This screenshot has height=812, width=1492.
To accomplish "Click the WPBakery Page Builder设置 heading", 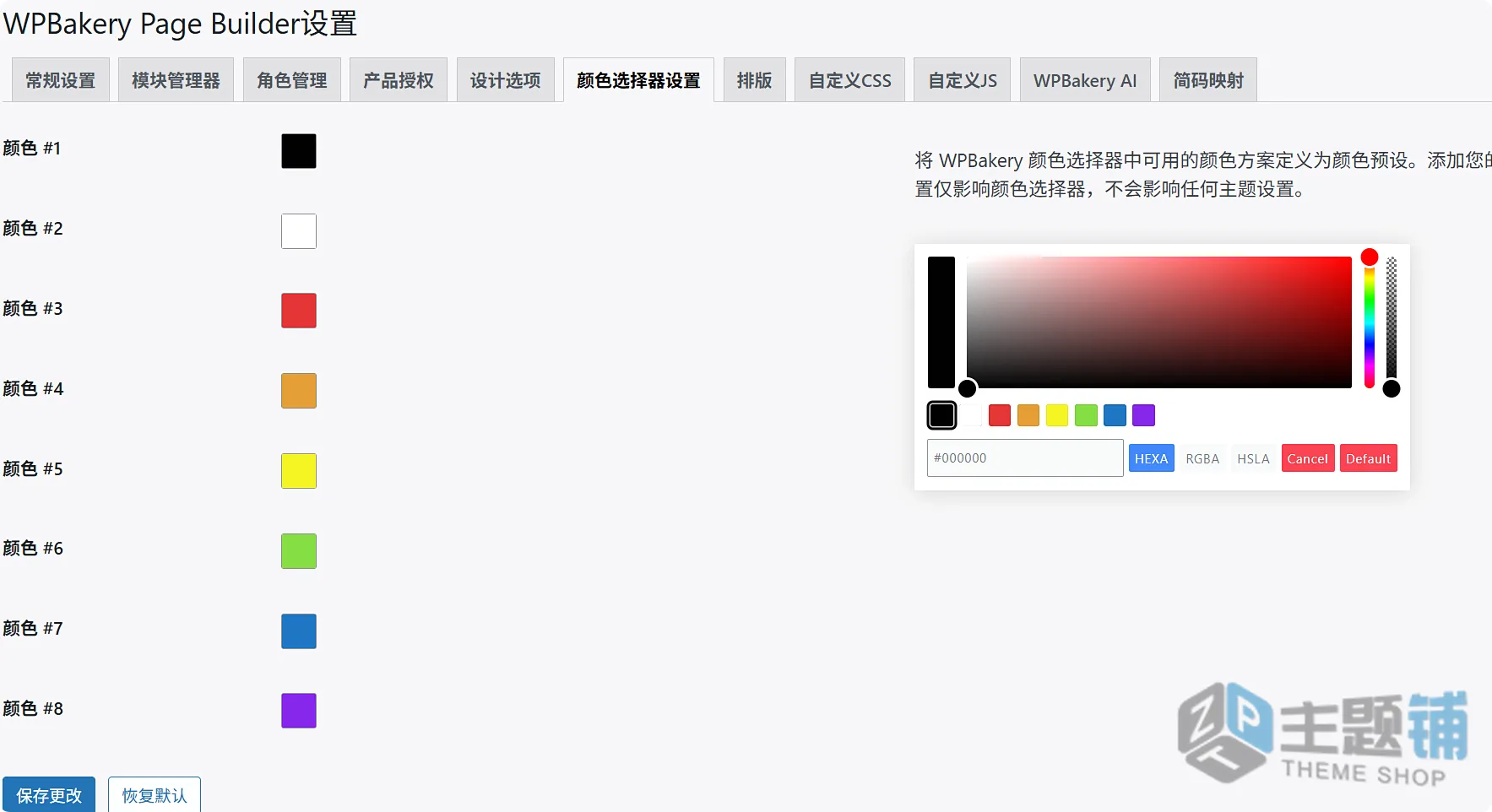I will (181, 24).
